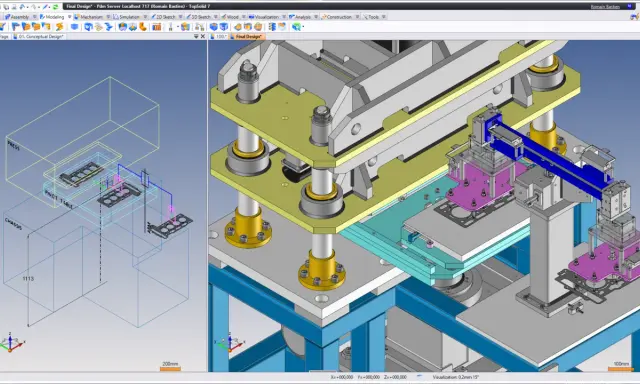This screenshot has width=640, height=384.
Task: Open dropdown arrow next to Assembly tab
Action: (x=35, y=17)
